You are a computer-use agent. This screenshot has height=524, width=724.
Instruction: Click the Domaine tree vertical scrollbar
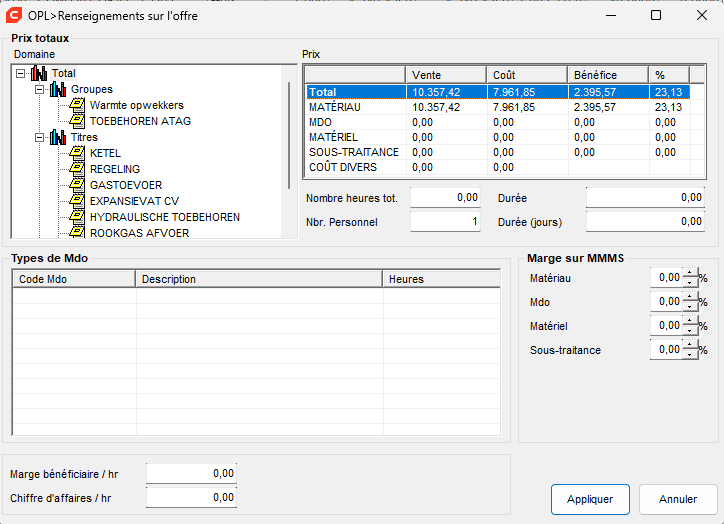[x=289, y=135]
